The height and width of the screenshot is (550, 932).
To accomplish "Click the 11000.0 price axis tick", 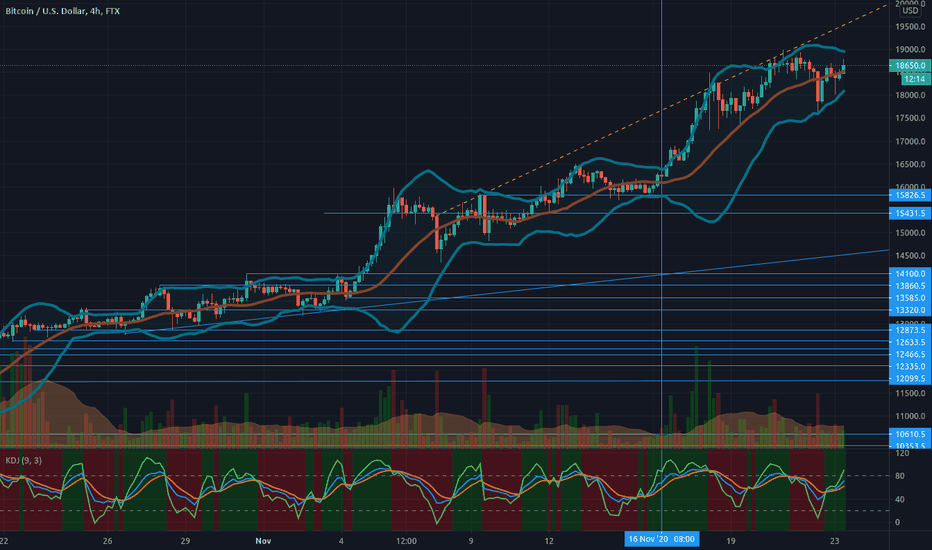I will 910,416.
